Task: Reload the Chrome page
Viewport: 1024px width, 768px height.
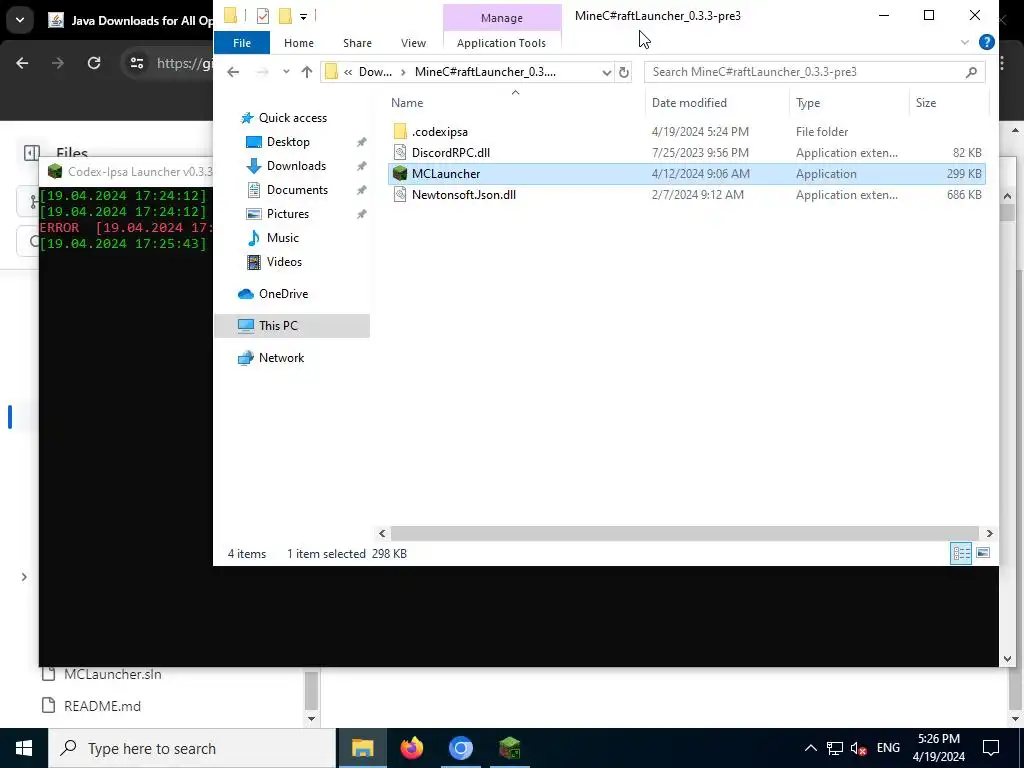Action: point(94,63)
